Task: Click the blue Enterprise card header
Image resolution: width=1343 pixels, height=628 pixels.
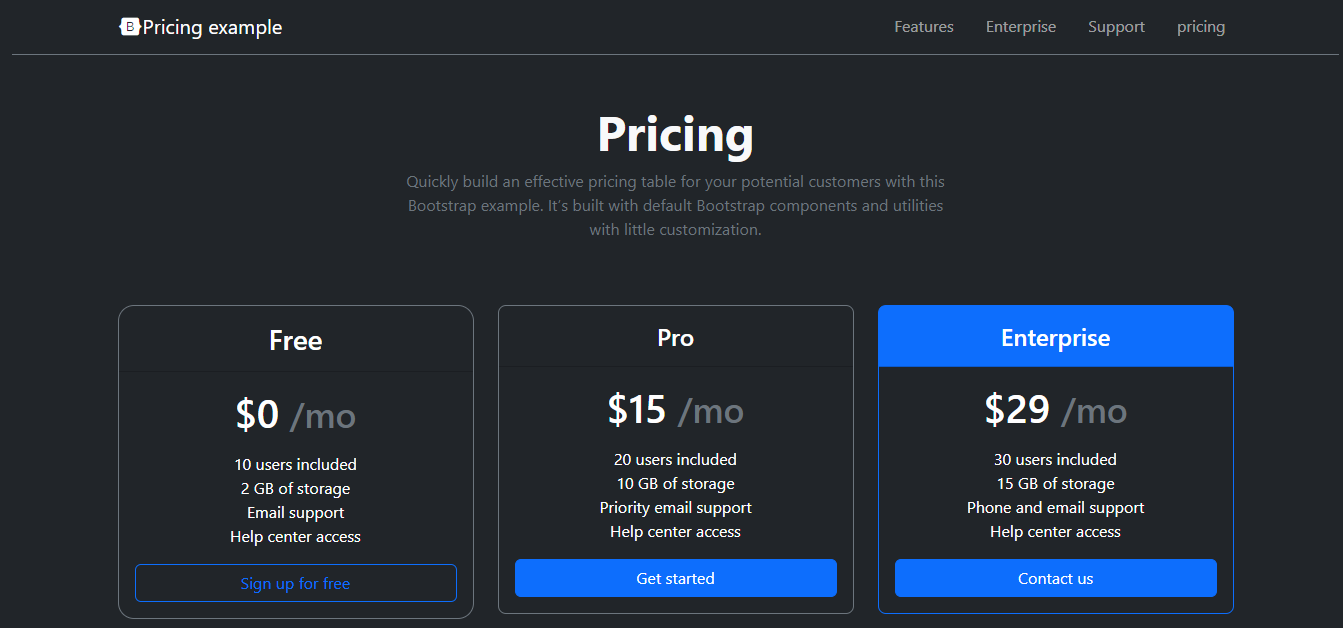Action: (1056, 338)
